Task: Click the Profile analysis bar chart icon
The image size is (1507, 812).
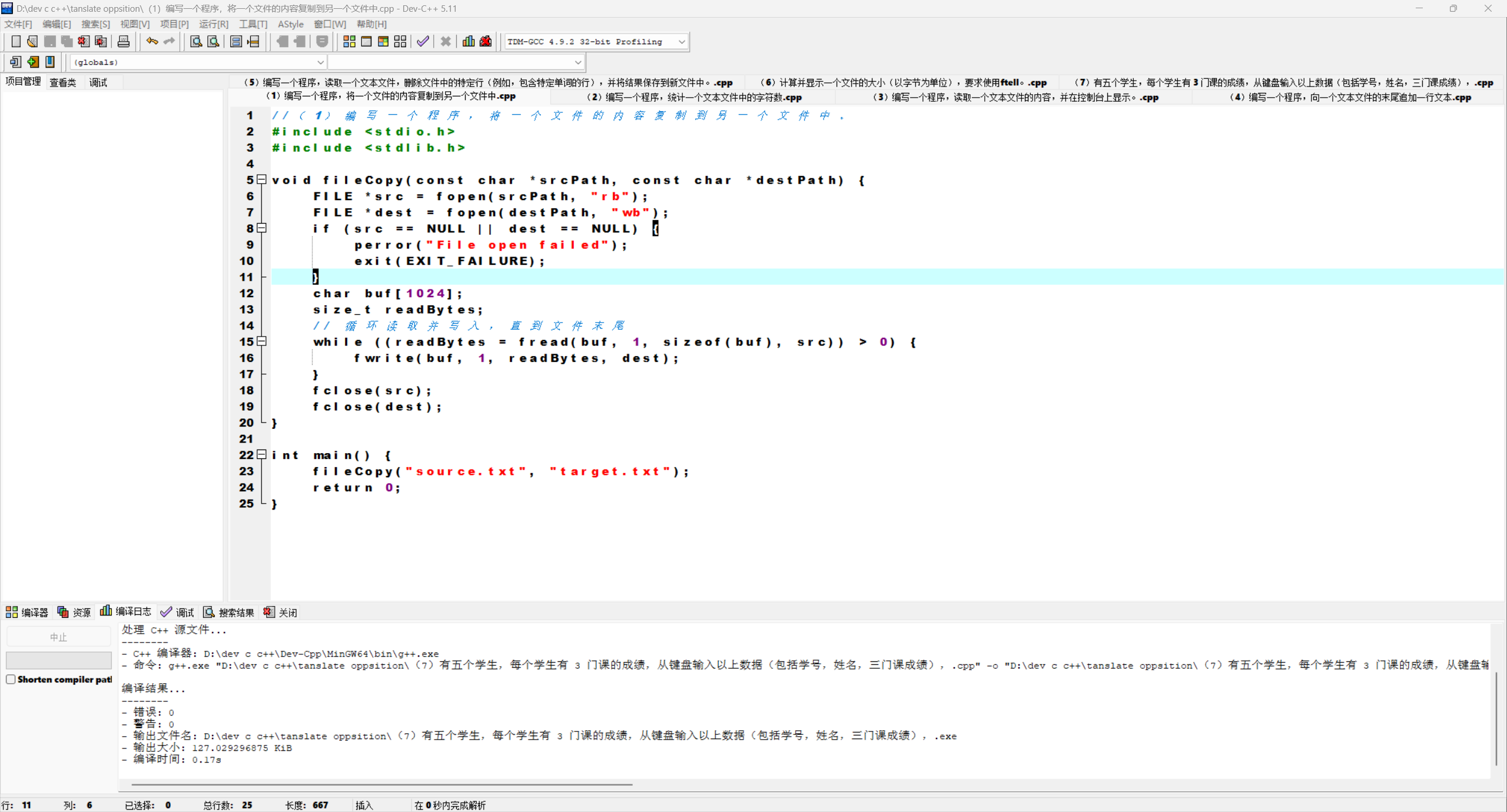Action: click(x=469, y=41)
